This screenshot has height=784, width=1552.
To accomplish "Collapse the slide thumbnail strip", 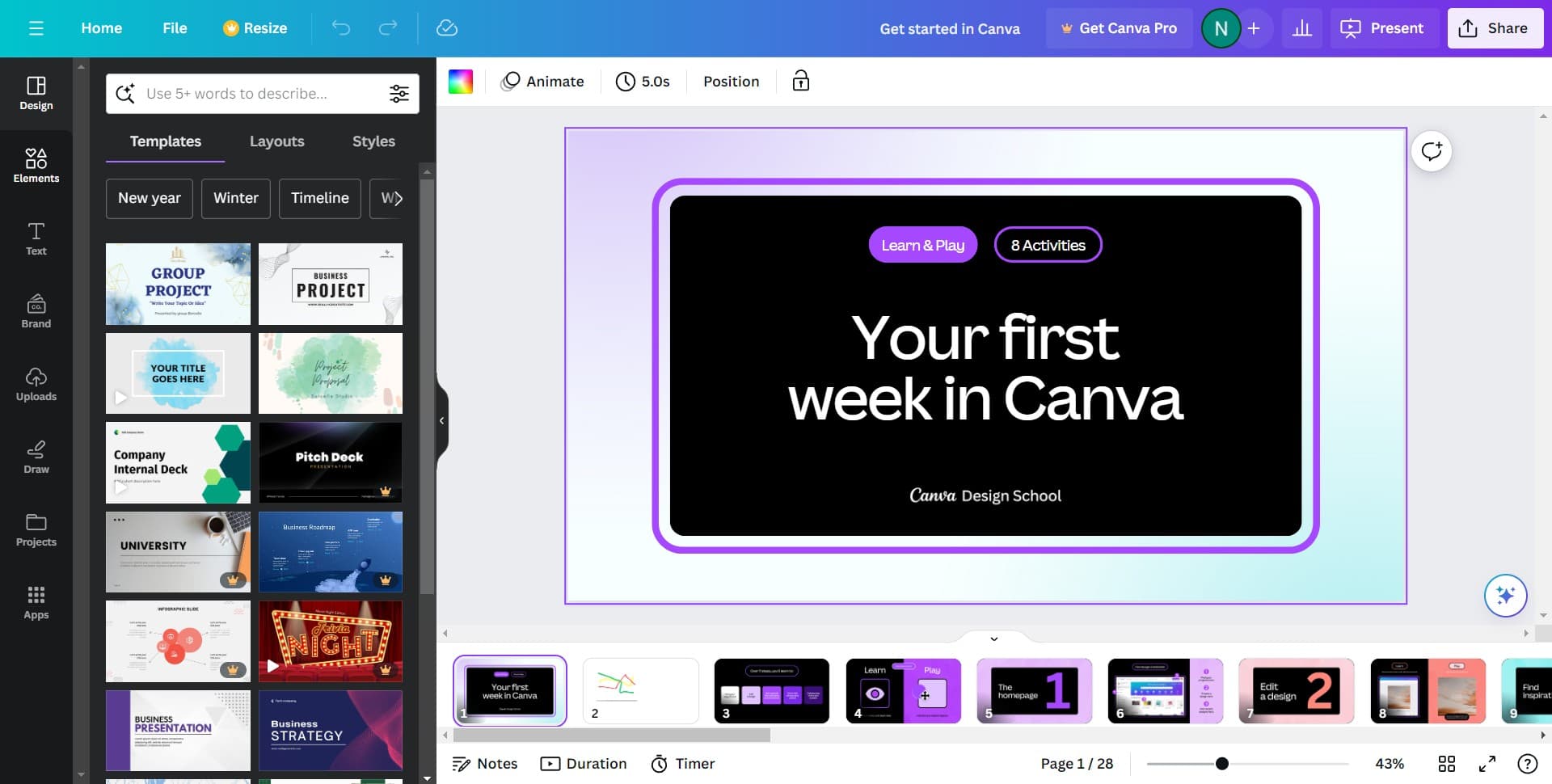I will pyautogui.click(x=993, y=639).
